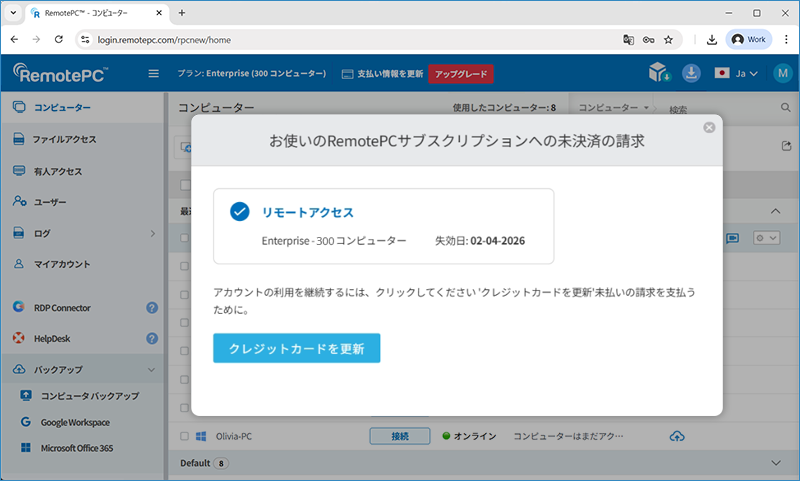Screen dimensions: 800x481
Task: Click the RemotePC logo
Action: [x=61, y=73]
